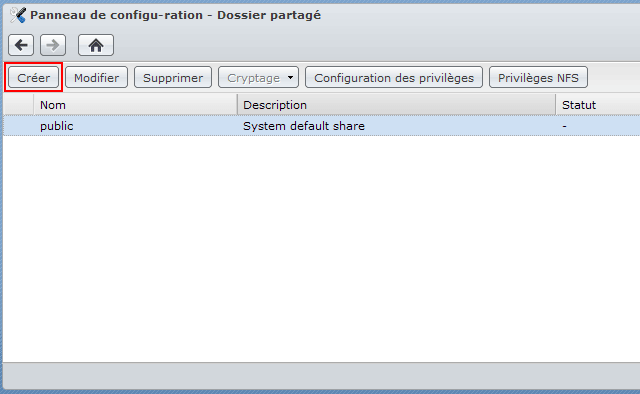Open the Privilèges NFS settings
Screen dimensions: 640x394
point(538,78)
